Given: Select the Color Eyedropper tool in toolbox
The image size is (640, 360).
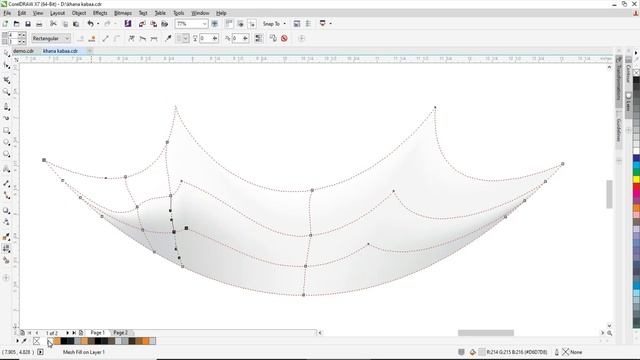Looking at the screenshot, I should click(x=7, y=237).
